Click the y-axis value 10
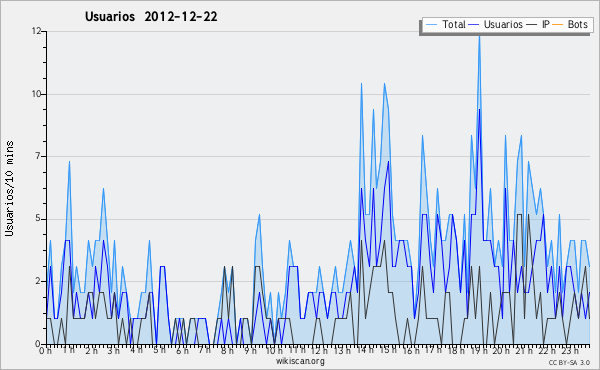Viewport: 600px width, 370px height. point(36,94)
